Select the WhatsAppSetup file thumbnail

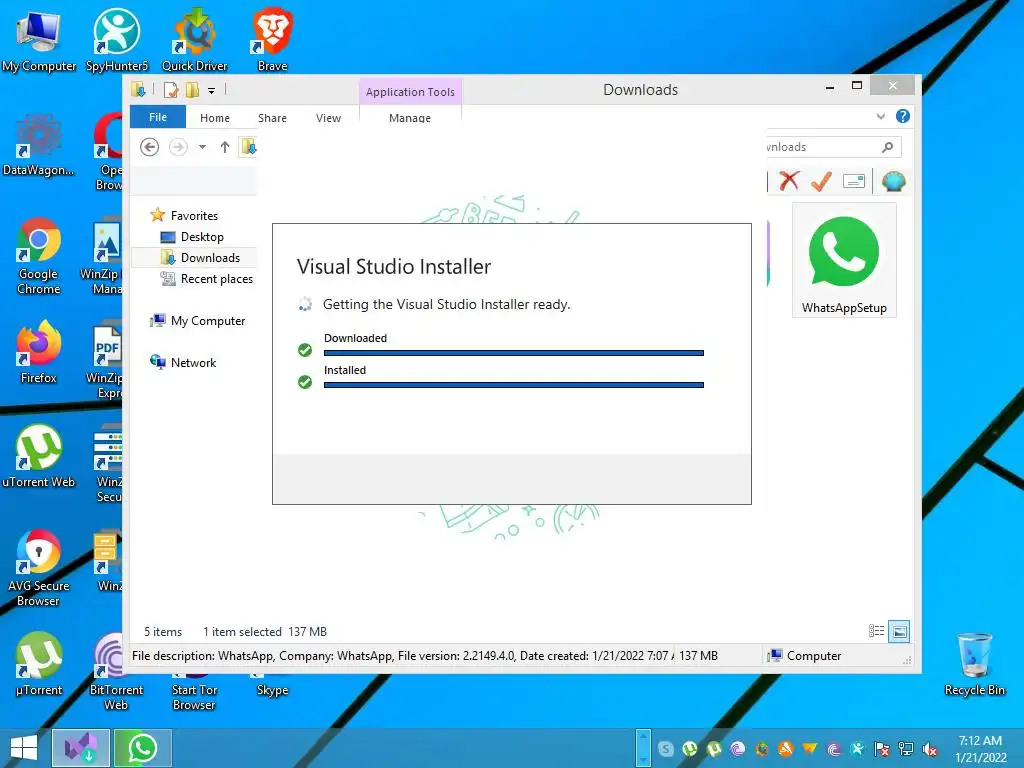pyautogui.click(x=844, y=261)
